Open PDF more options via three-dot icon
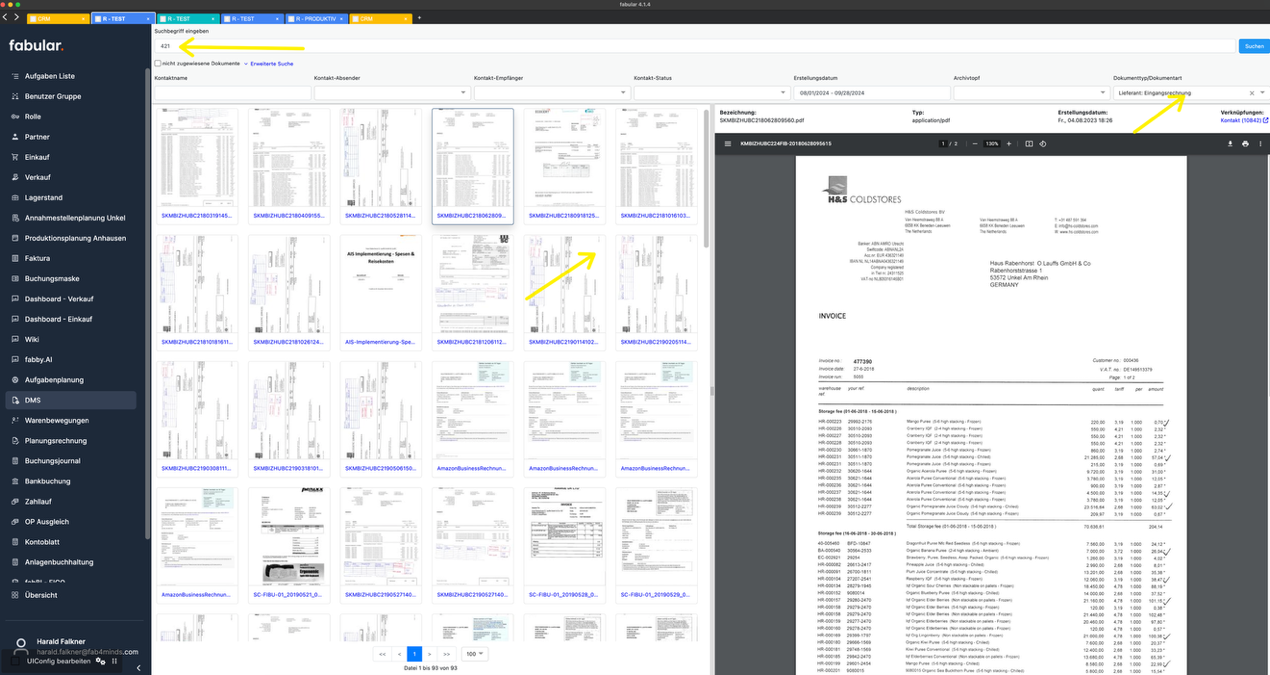The image size is (1270, 675). tap(1258, 144)
